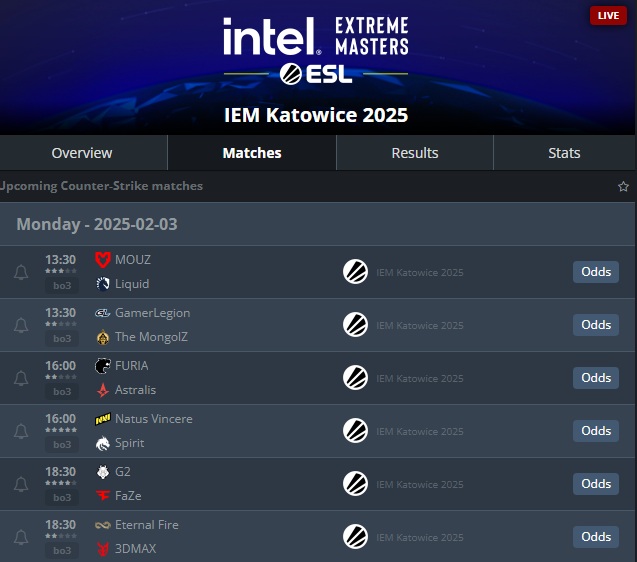The width and height of the screenshot is (637, 562).
Task: Click the GamerLegion team name
Action: 152,313
